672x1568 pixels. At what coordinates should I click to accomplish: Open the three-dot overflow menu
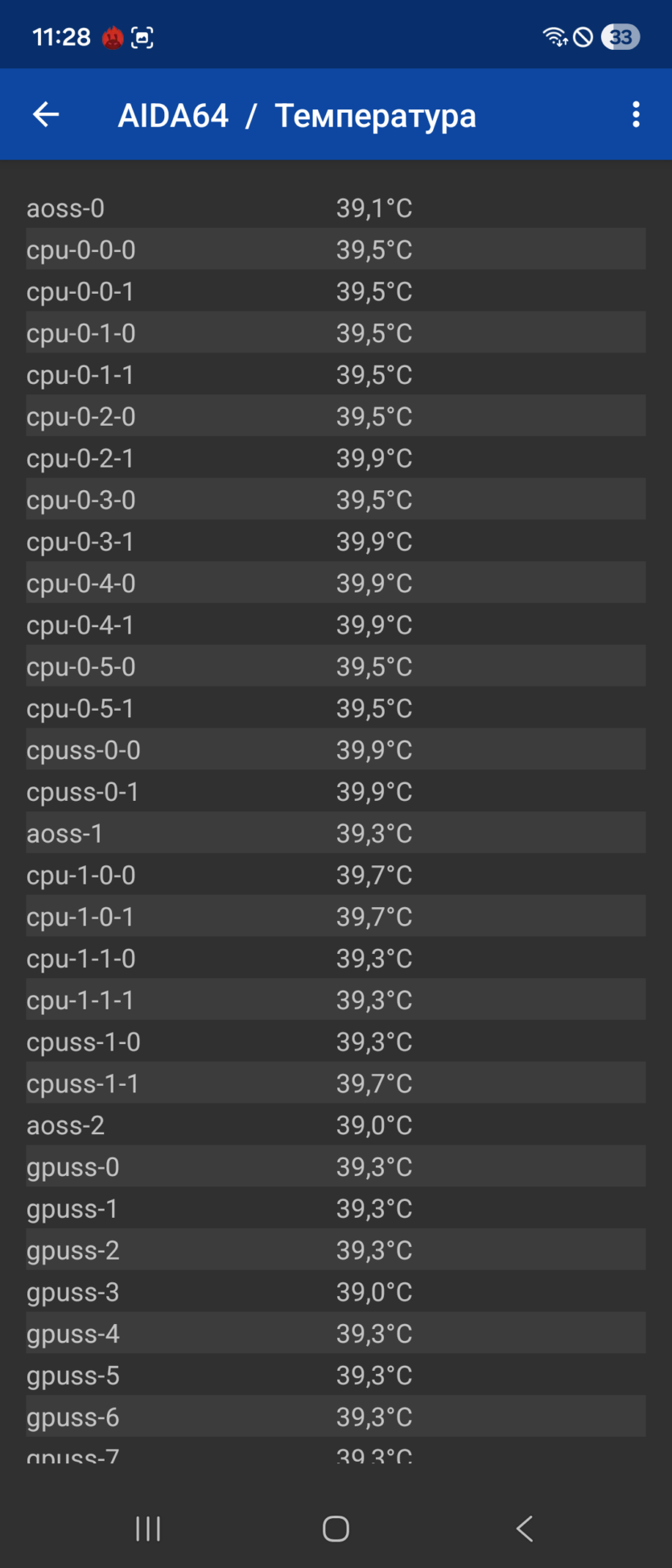click(636, 114)
